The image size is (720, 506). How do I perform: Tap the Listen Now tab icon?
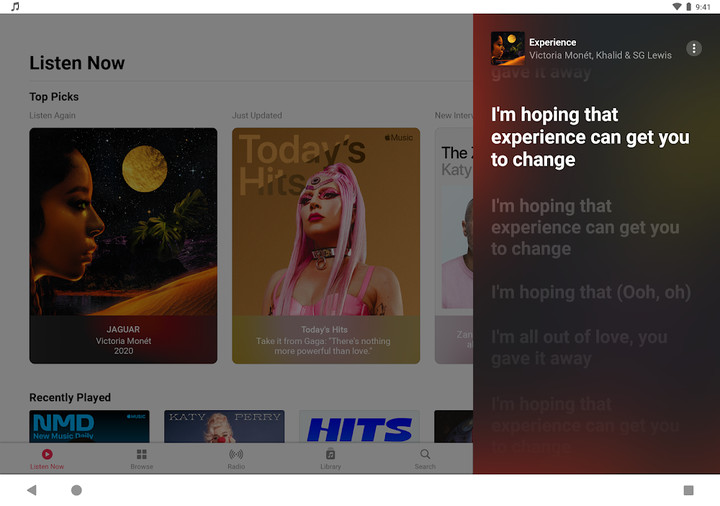(47, 455)
